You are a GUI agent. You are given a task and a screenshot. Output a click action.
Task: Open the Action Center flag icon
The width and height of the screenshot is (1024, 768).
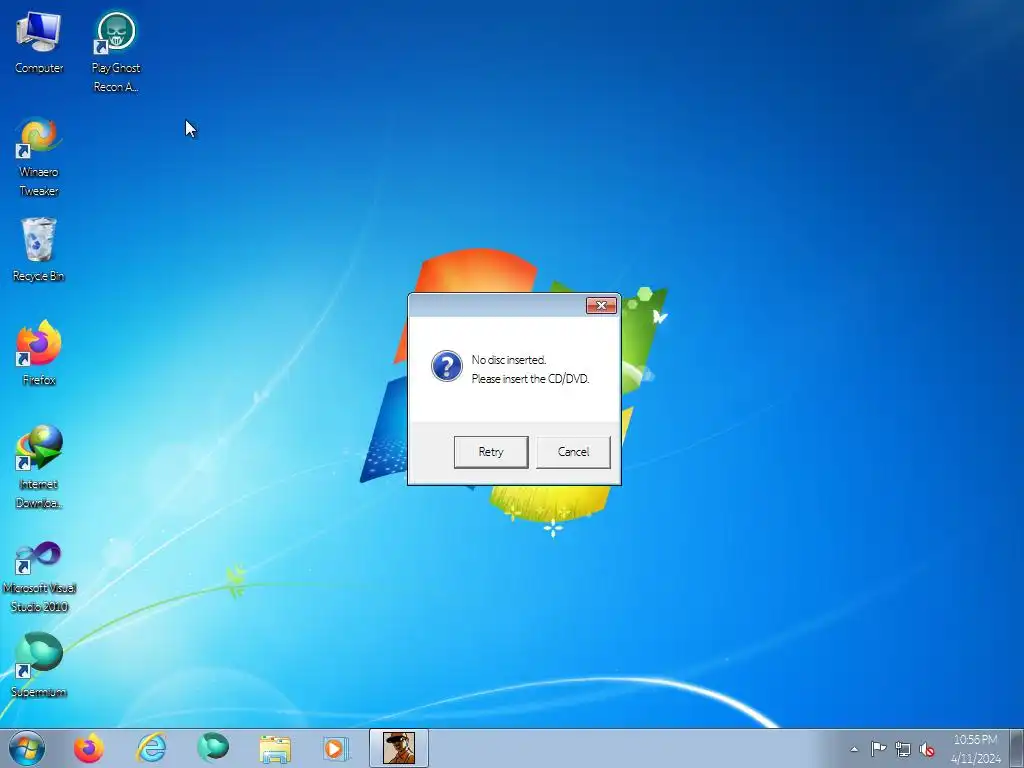coord(878,749)
